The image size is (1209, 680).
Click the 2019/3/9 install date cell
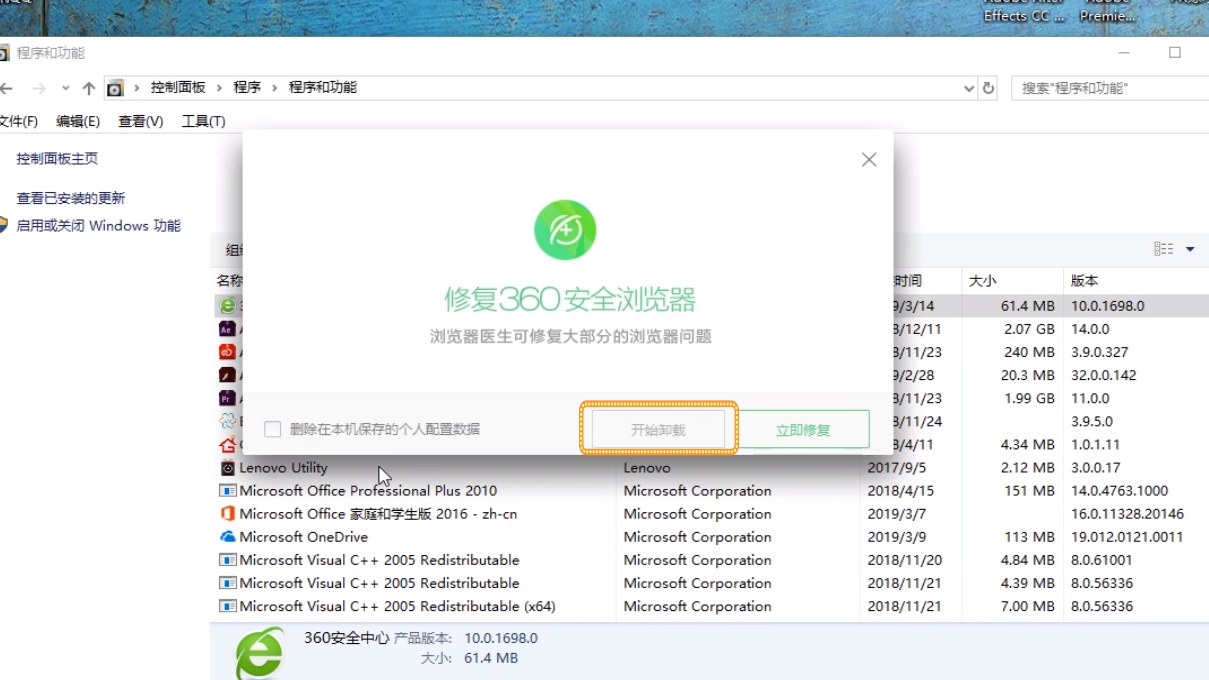(x=896, y=537)
